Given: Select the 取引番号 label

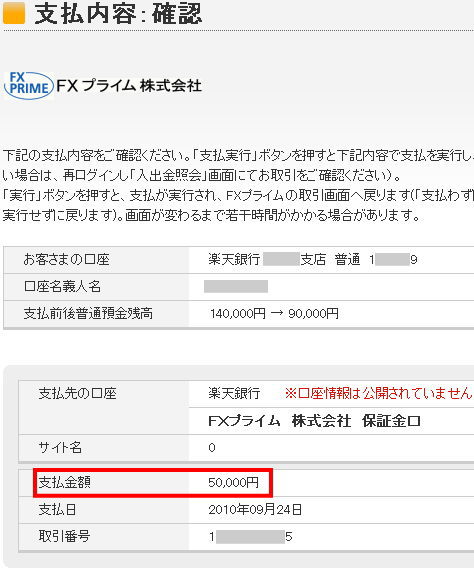Looking at the screenshot, I should pos(64,536).
